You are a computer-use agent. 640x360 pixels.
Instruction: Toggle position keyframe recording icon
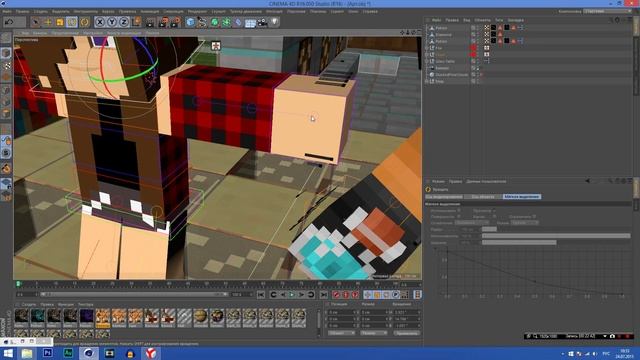pyautogui.click(x=367, y=294)
